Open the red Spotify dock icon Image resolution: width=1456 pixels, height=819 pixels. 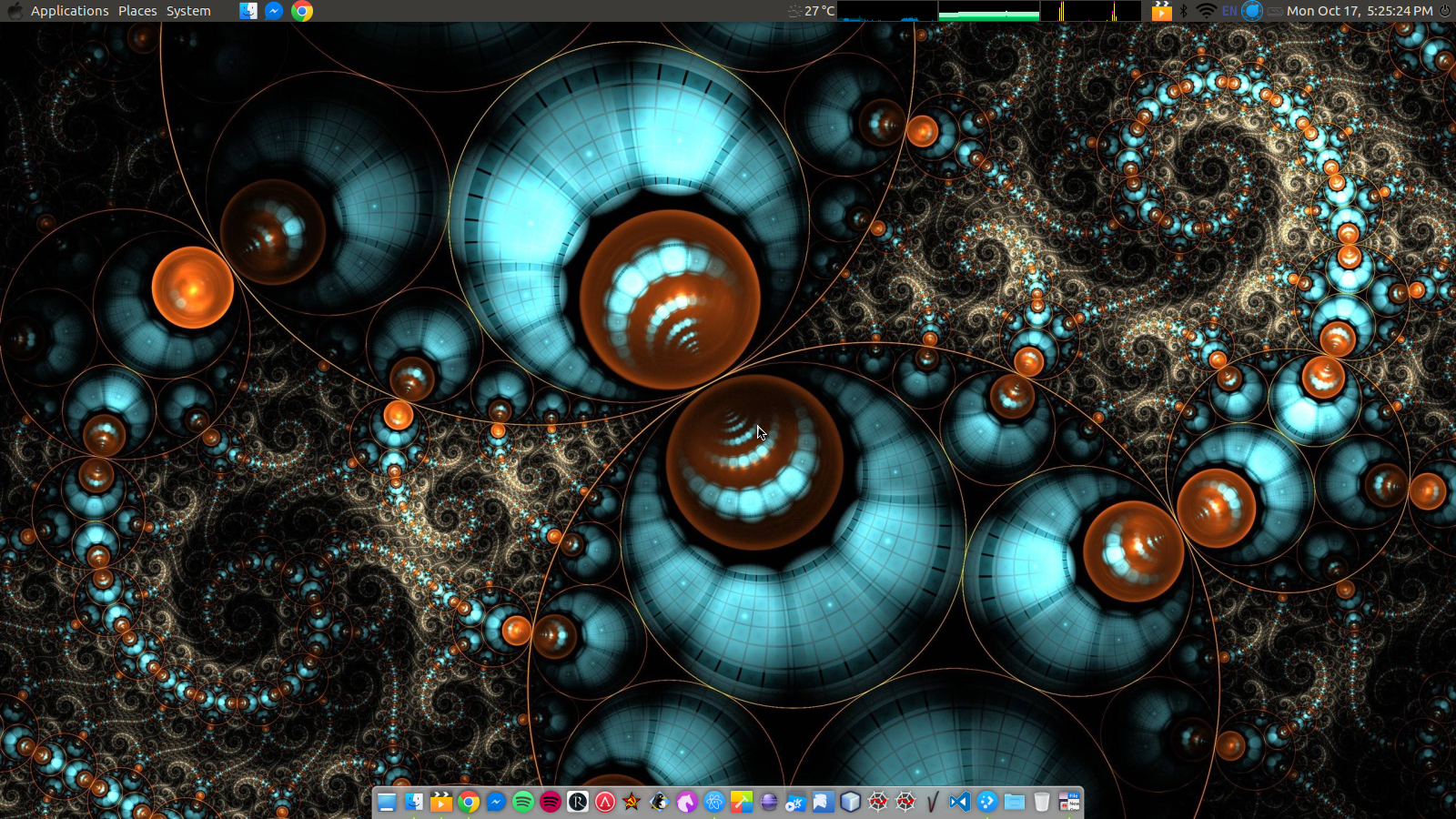(x=551, y=802)
